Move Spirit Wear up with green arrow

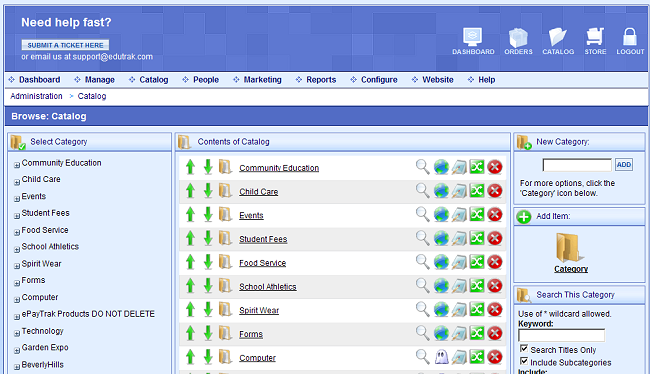[x=190, y=309]
